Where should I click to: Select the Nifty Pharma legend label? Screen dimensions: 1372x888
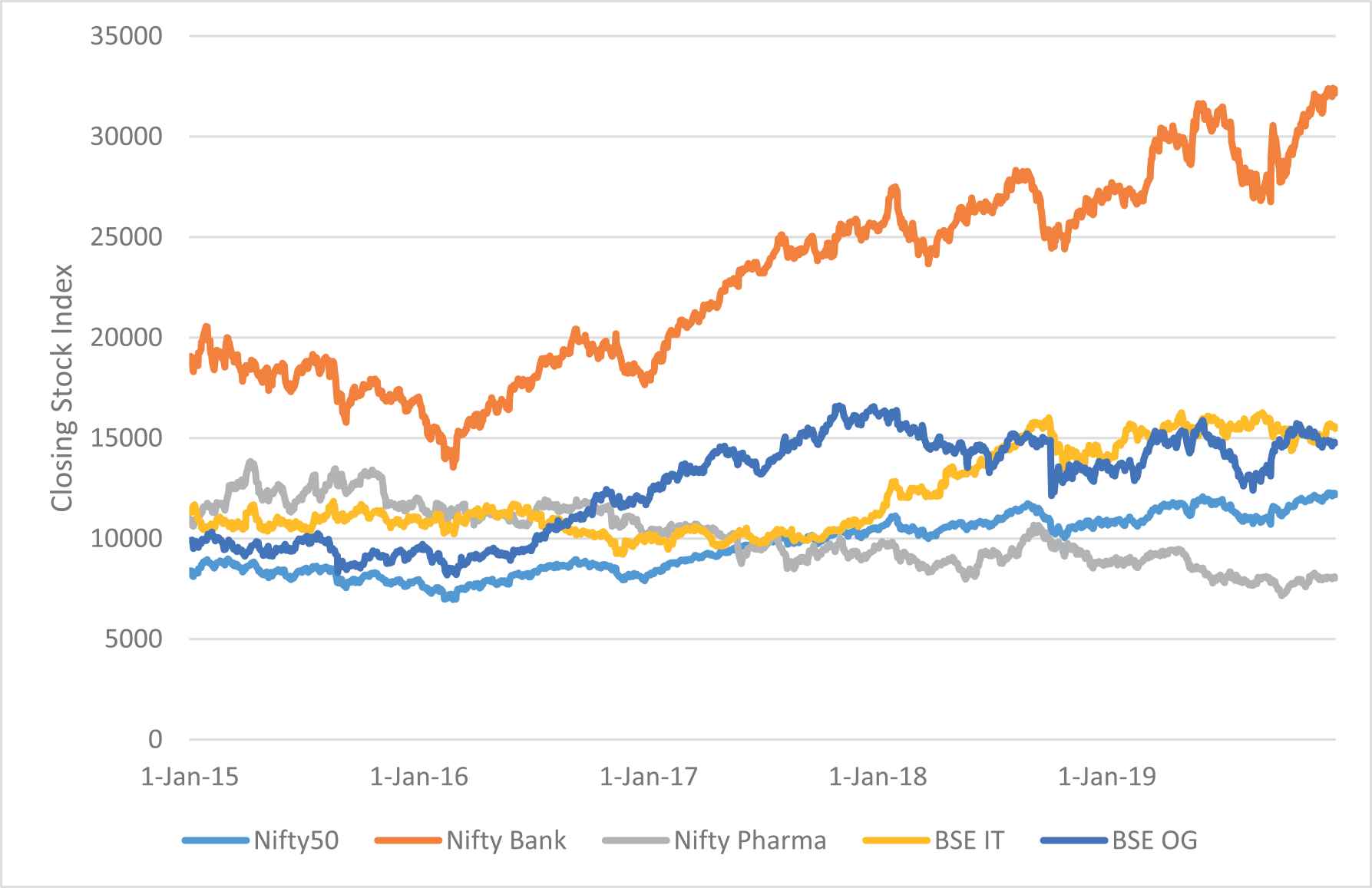(x=750, y=840)
